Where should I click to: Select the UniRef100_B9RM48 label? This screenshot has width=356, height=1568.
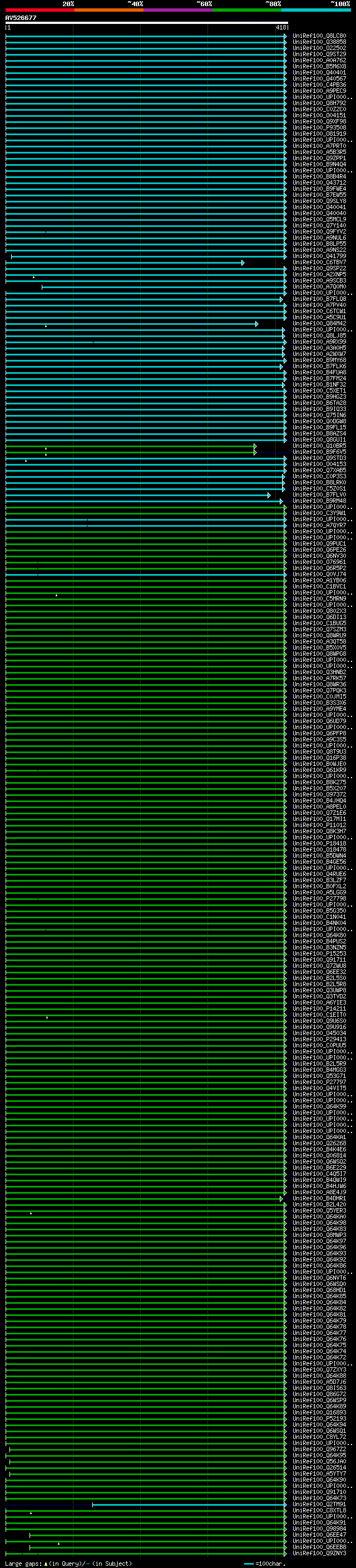319,501
